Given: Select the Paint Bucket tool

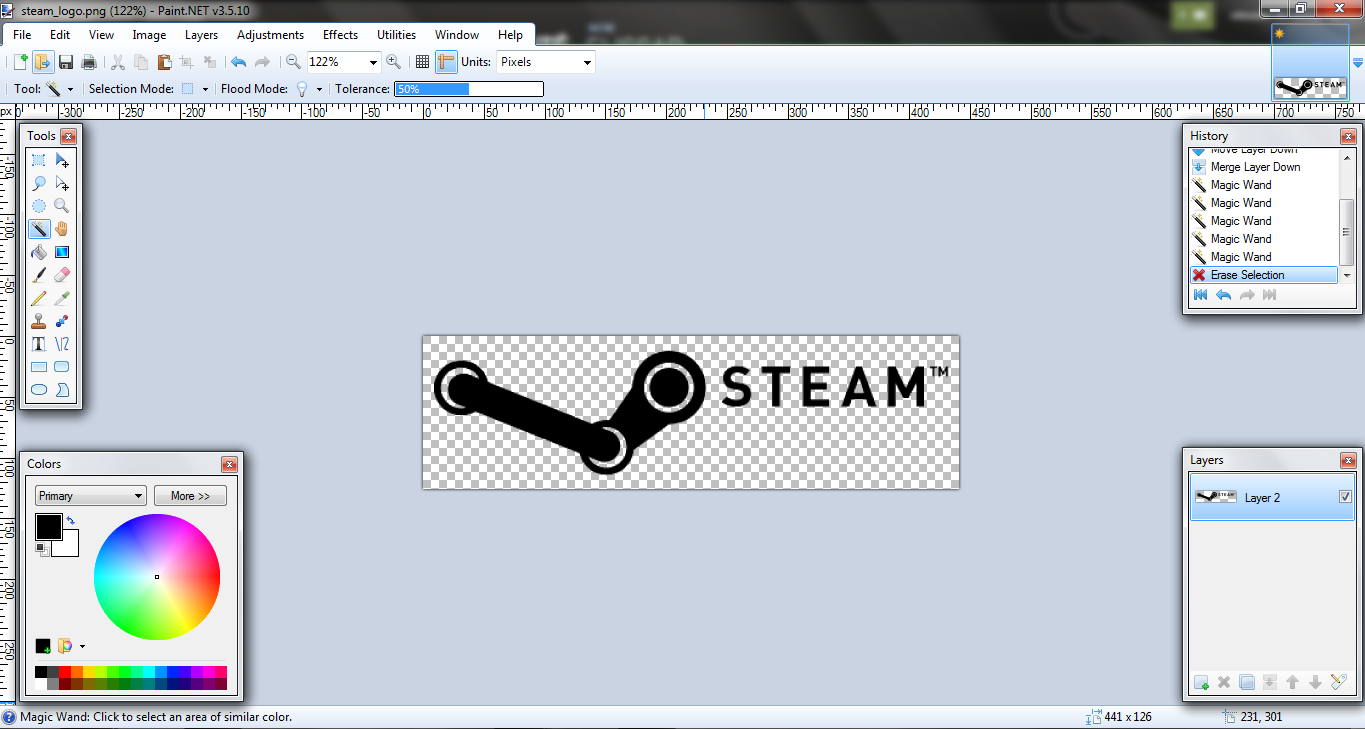Looking at the screenshot, I should (x=39, y=252).
